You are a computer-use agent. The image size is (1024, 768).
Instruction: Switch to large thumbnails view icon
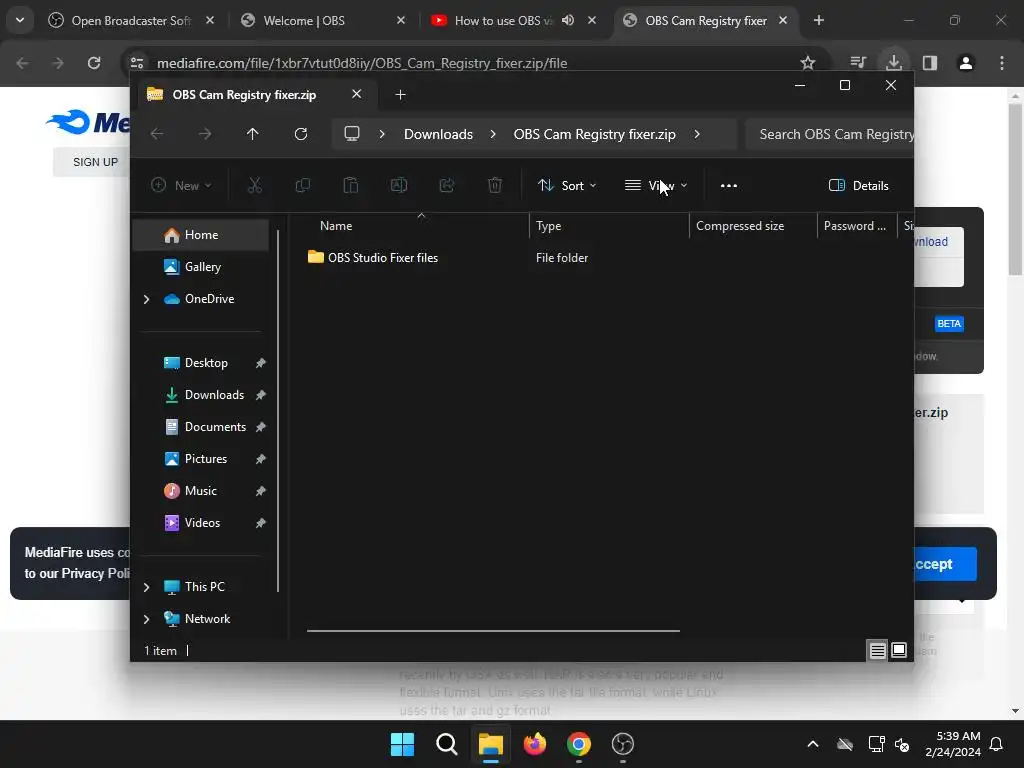point(899,650)
